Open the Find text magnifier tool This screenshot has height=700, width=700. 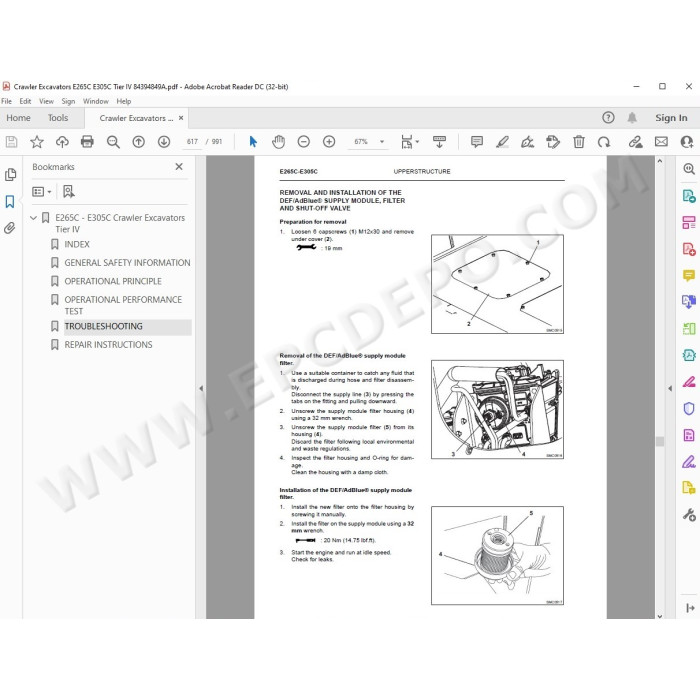tap(113, 142)
